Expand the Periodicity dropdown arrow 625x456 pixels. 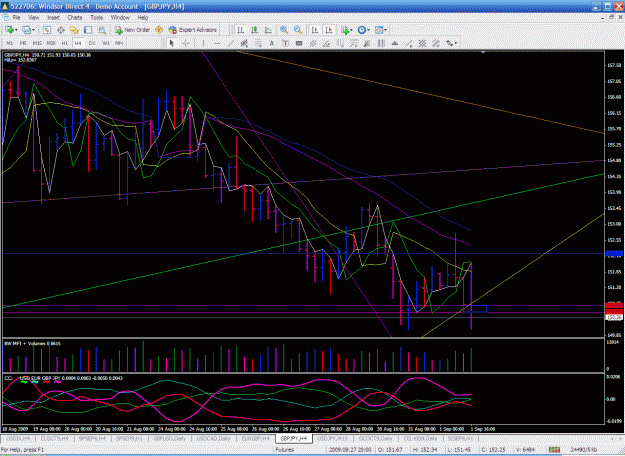tap(368, 30)
